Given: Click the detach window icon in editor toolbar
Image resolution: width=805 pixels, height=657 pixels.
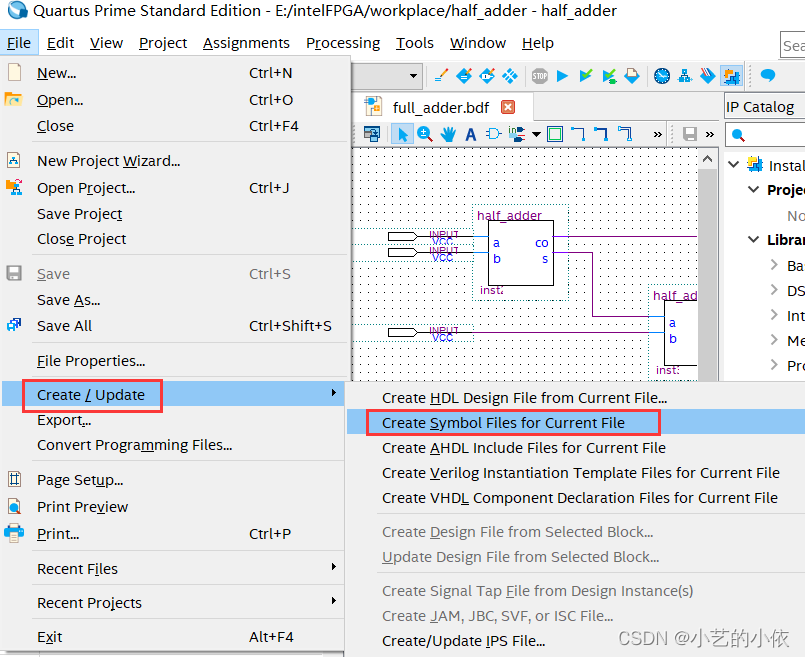Looking at the screenshot, I should (372, 134).
